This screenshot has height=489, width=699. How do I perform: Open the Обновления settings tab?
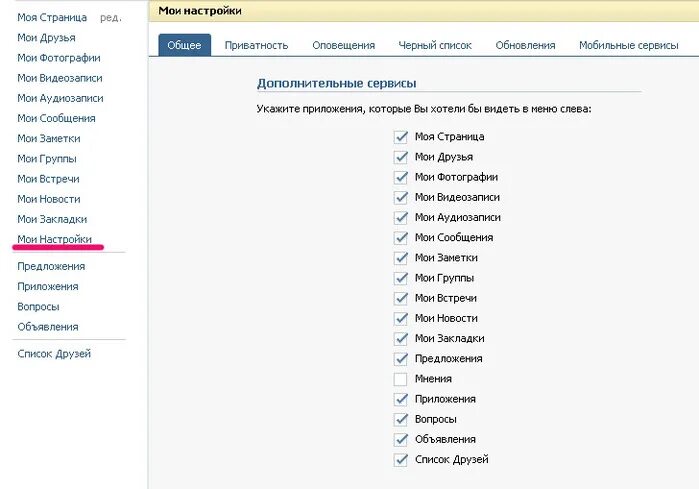[x=525, y=45]
